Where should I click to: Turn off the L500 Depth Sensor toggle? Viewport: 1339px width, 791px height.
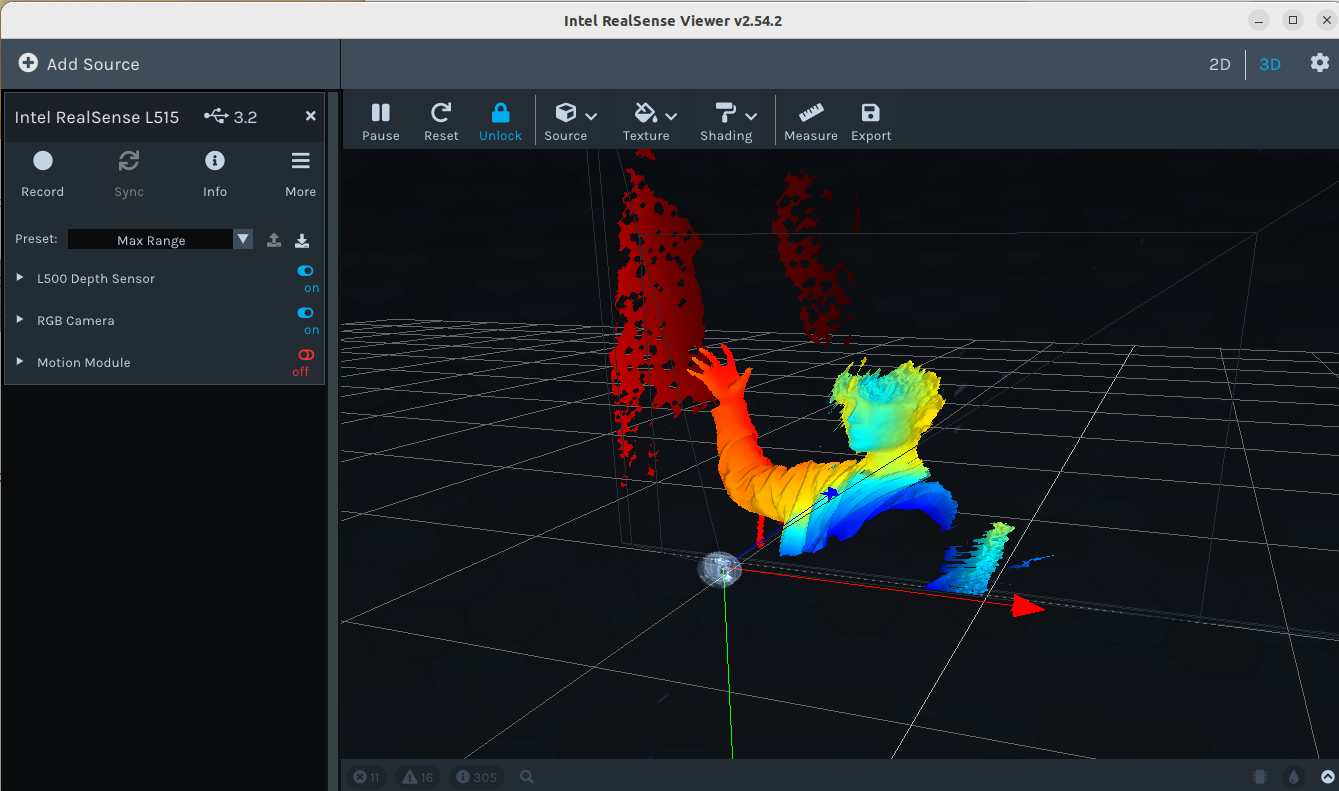pos(305,271)
